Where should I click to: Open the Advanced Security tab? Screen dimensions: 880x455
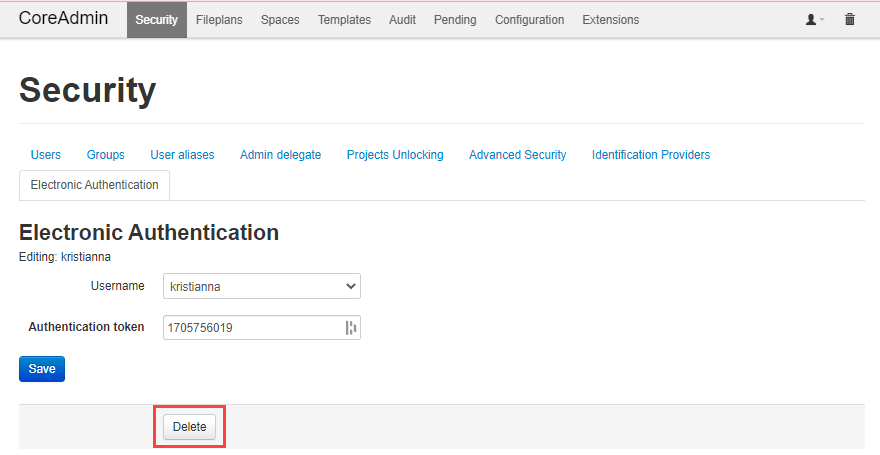coord(517,155)
